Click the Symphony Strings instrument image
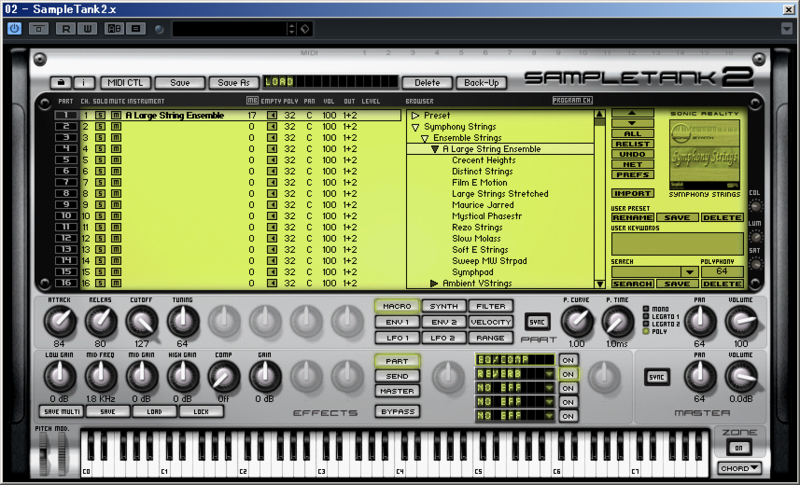The image size is (800, 485). pyautogui.click(x=705, y=155)
